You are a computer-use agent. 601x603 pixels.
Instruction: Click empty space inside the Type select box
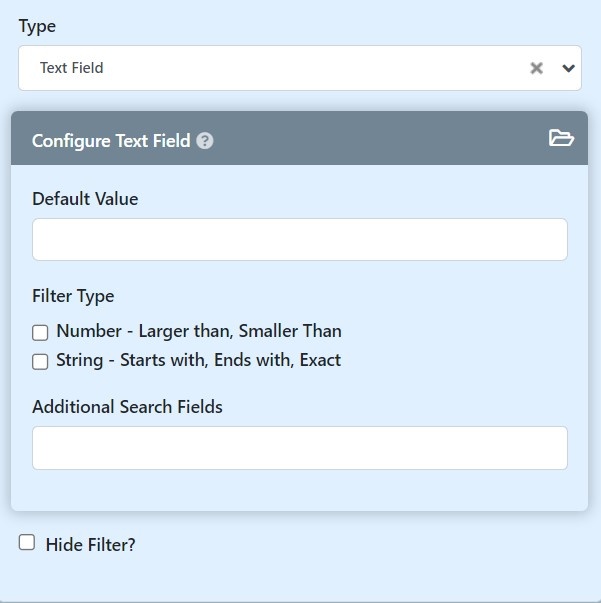(300, 68)
